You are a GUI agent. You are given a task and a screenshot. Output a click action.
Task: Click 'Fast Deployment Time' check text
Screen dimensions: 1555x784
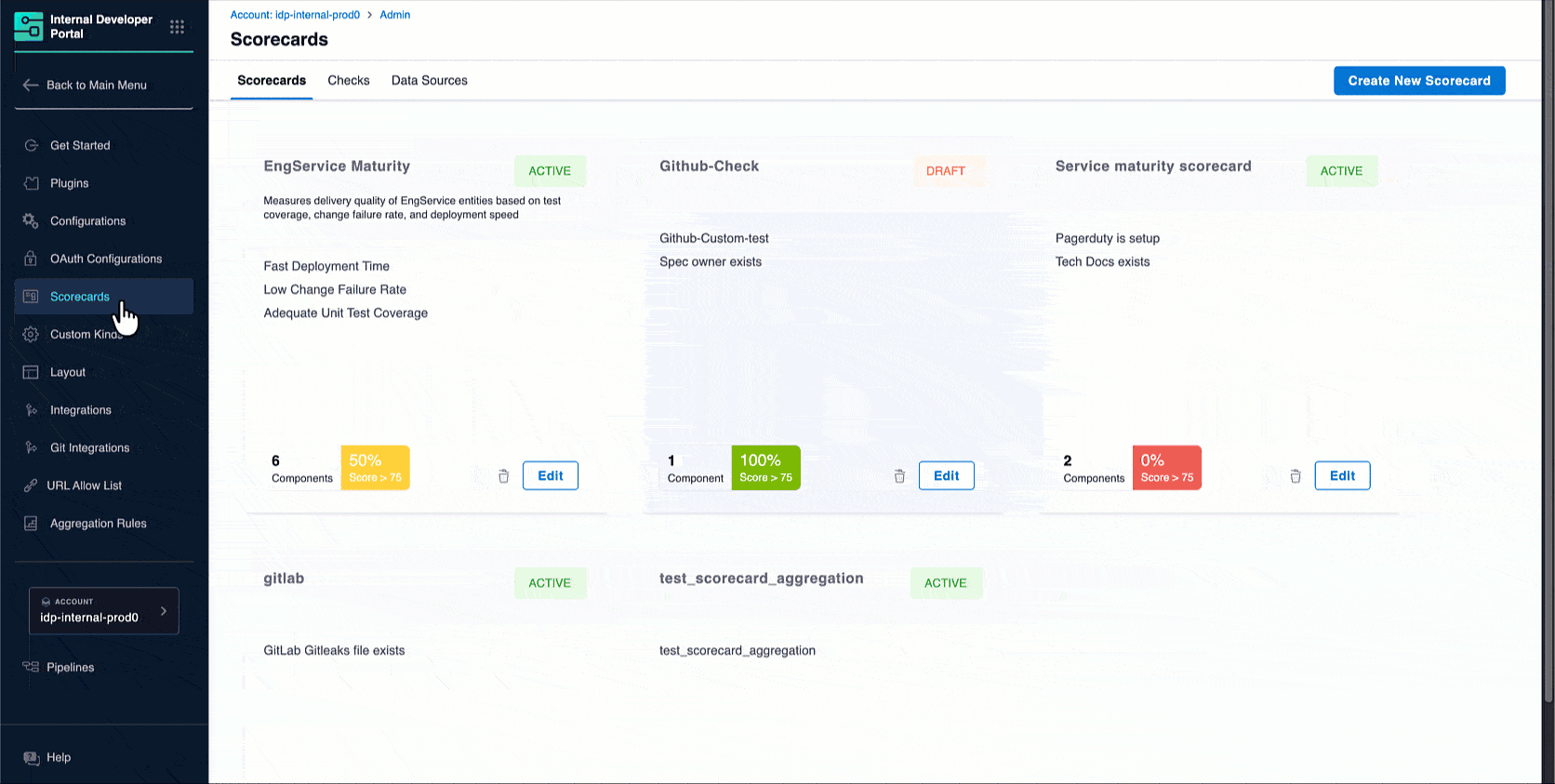pyautogui.click(x=326, y=266)
